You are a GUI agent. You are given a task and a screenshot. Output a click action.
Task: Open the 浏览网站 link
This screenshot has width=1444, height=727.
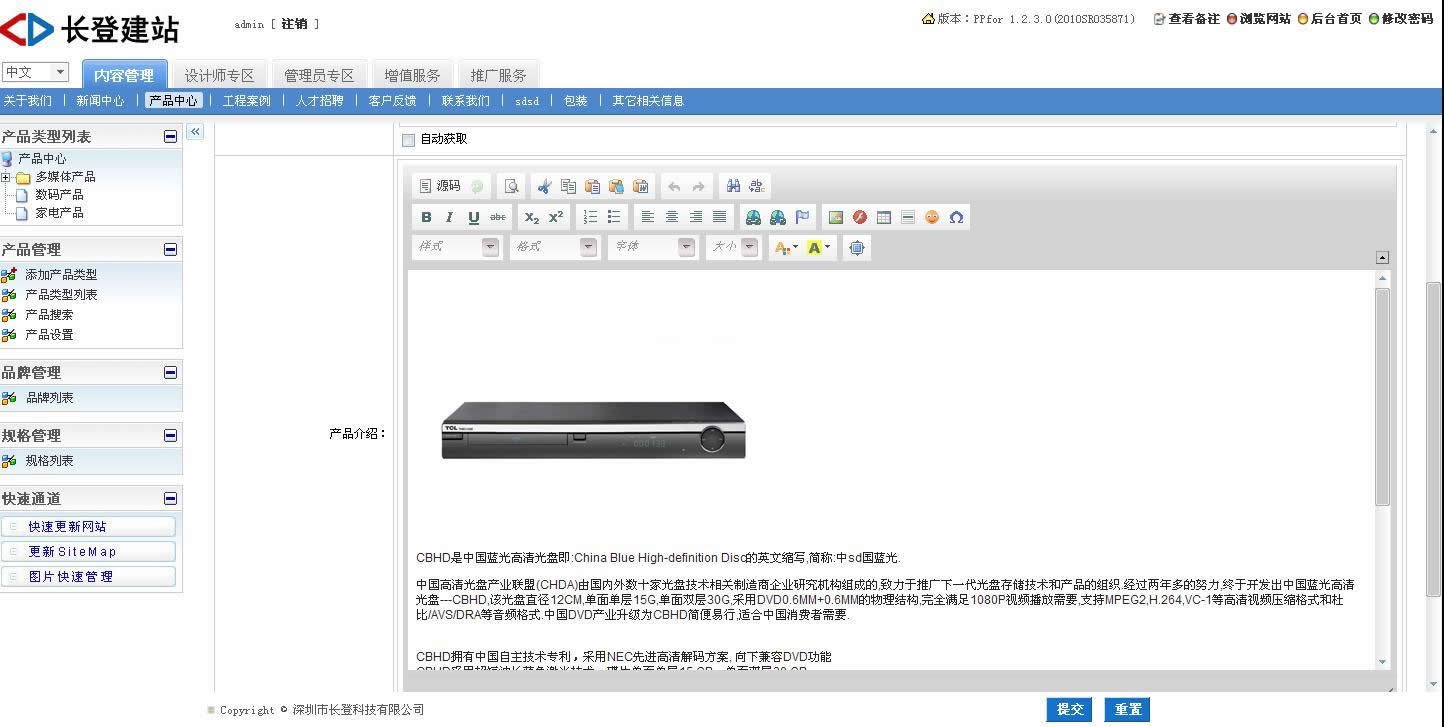1258,19
